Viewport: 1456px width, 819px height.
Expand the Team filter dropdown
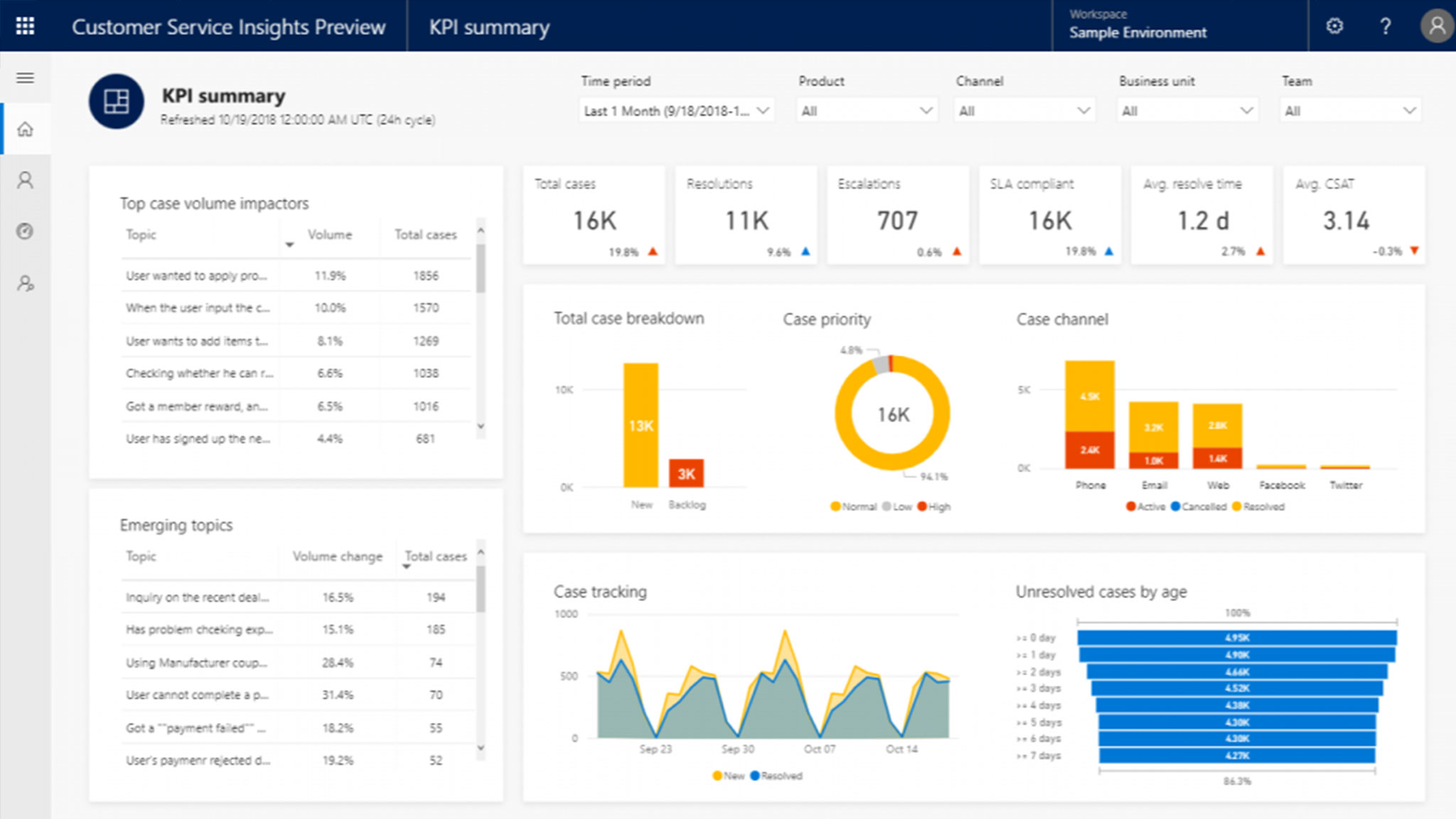(x=1349, y=111)
